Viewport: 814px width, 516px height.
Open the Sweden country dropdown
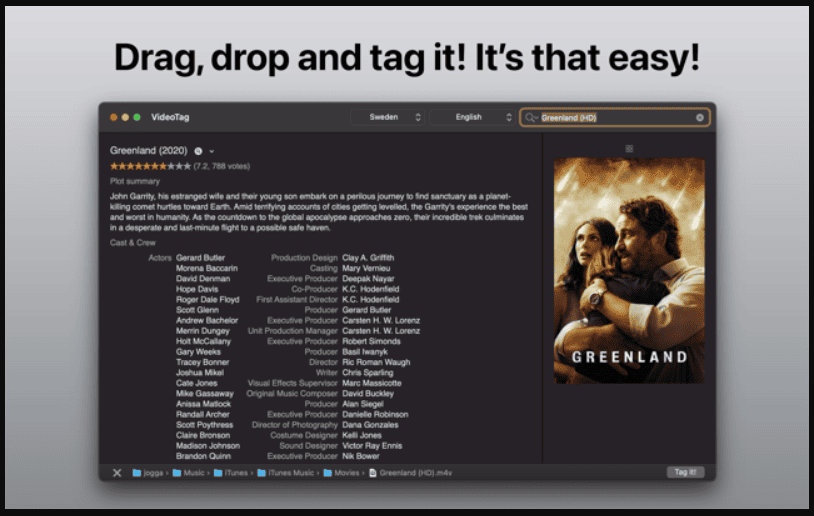coord(388,117)
